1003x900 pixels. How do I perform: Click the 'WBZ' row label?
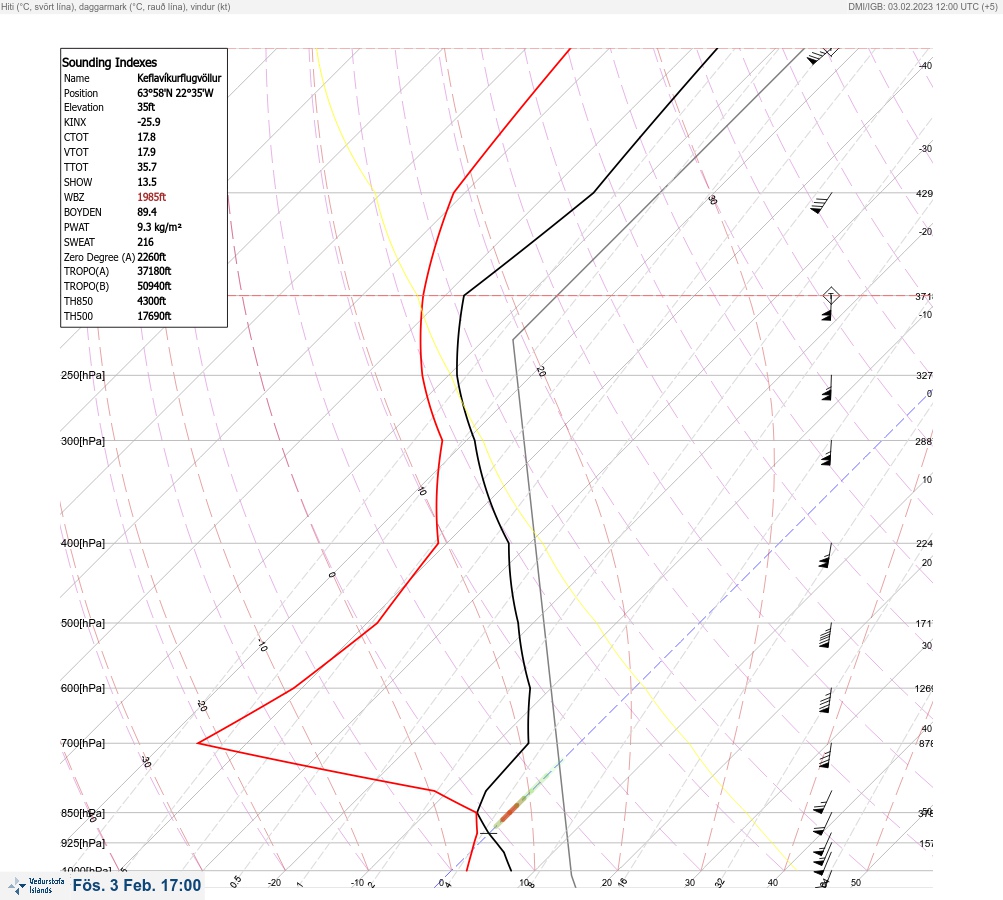click(x=74, y=197)
